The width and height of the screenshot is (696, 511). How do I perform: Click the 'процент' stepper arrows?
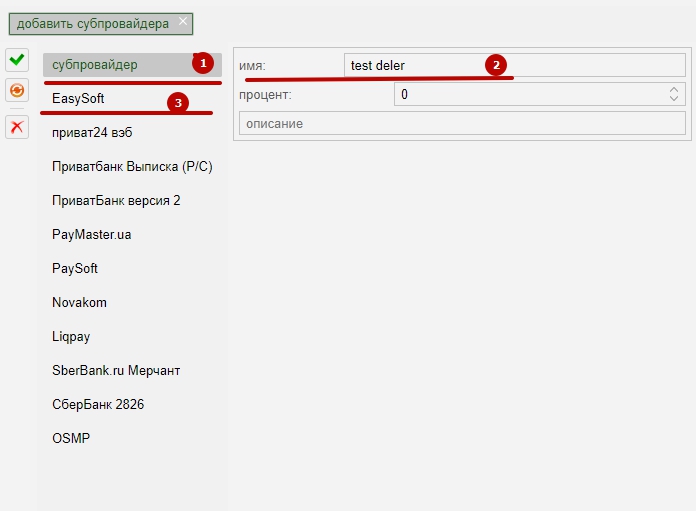click(674, 95)
